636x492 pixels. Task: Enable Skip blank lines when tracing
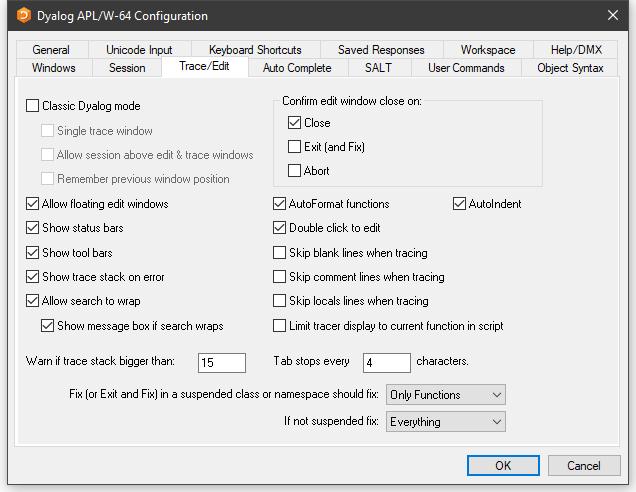(x=280, y=253)
